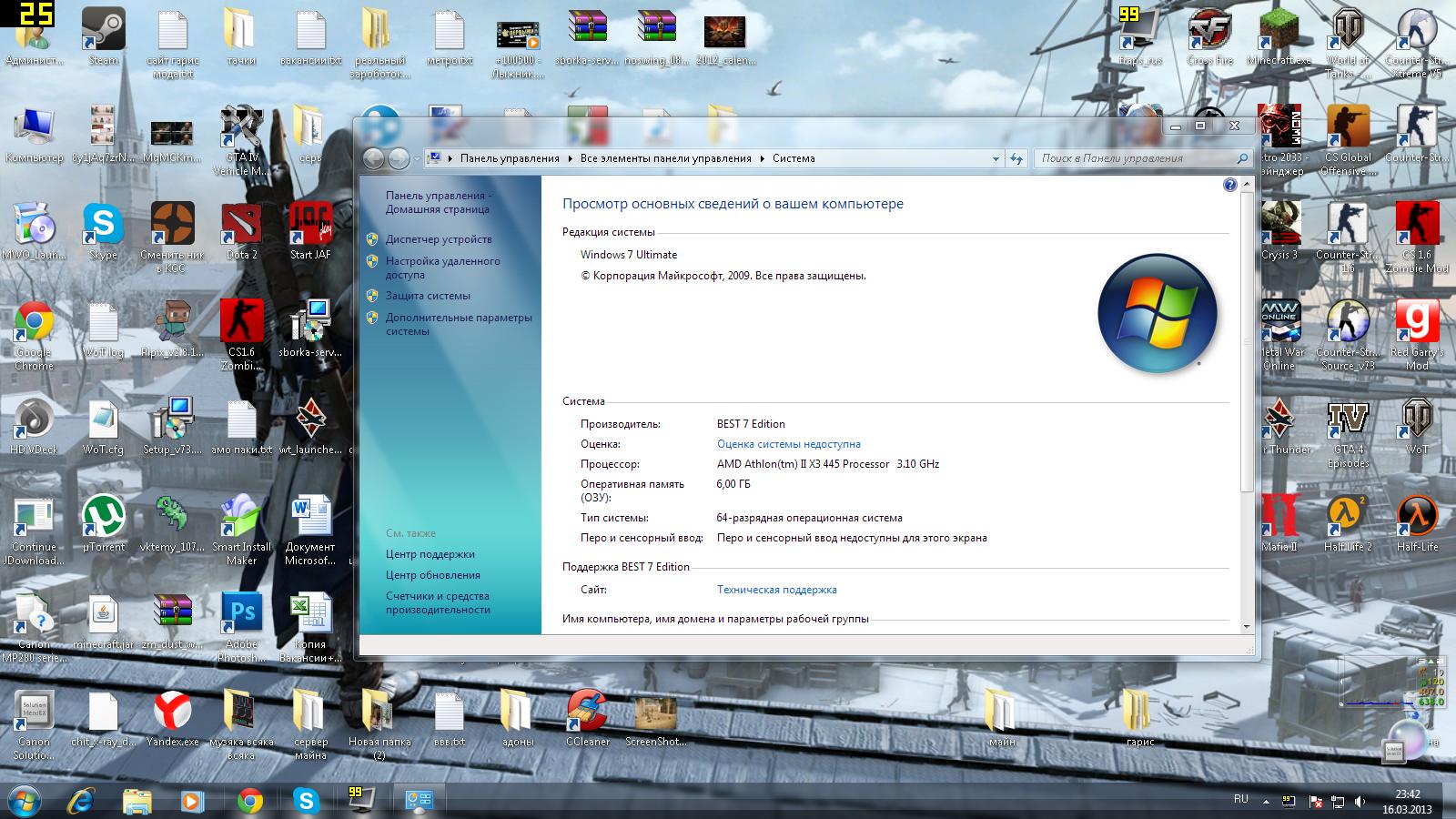Image resolution: width=1456 pixels, height=819 pixels.
Task: Refresh the Control Panel address bar
Action: (1016, 158)
